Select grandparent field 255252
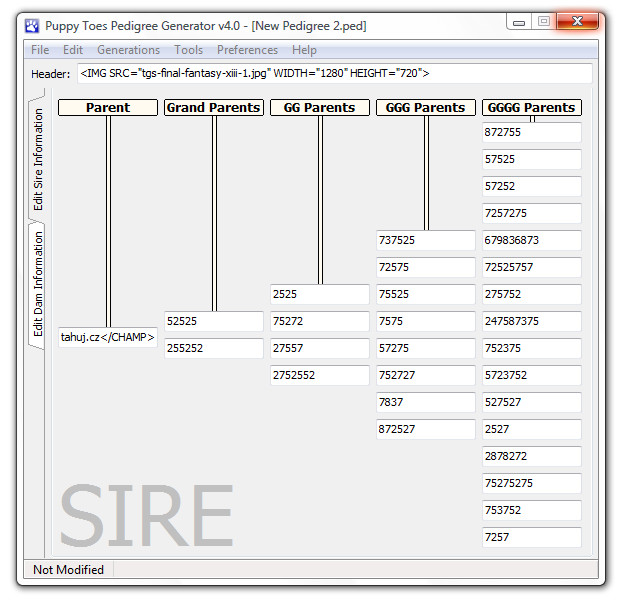This screenshot has width=623, height=600. 214,348
